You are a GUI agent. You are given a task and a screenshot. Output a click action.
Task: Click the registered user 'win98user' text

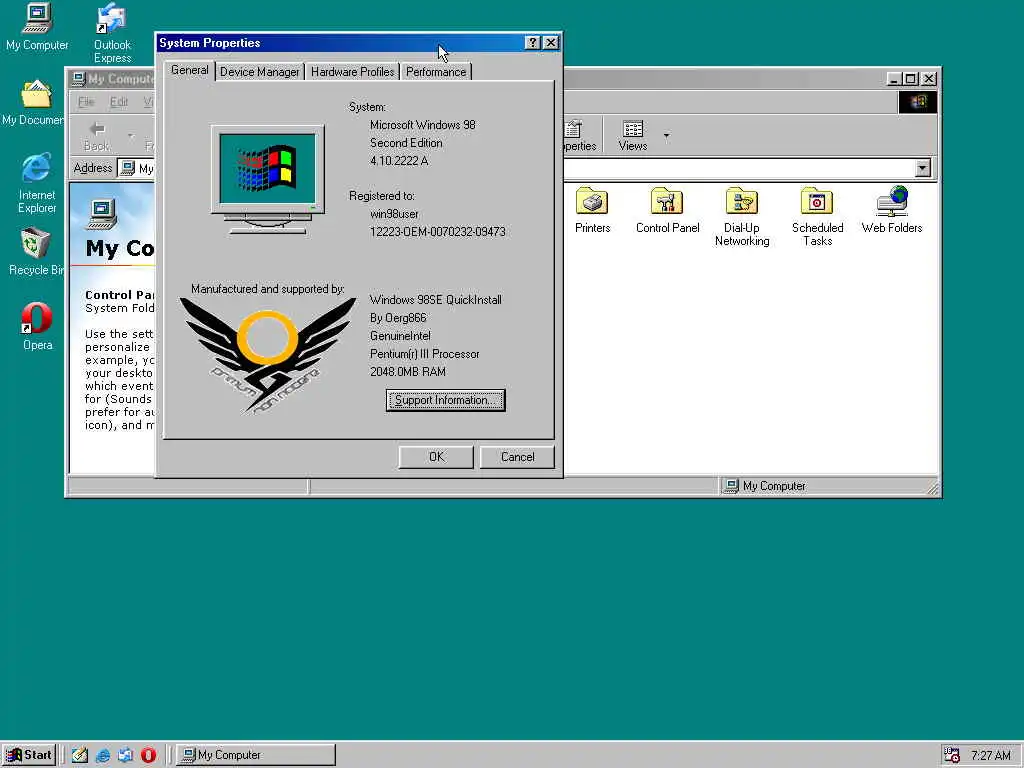coord(394,214)
